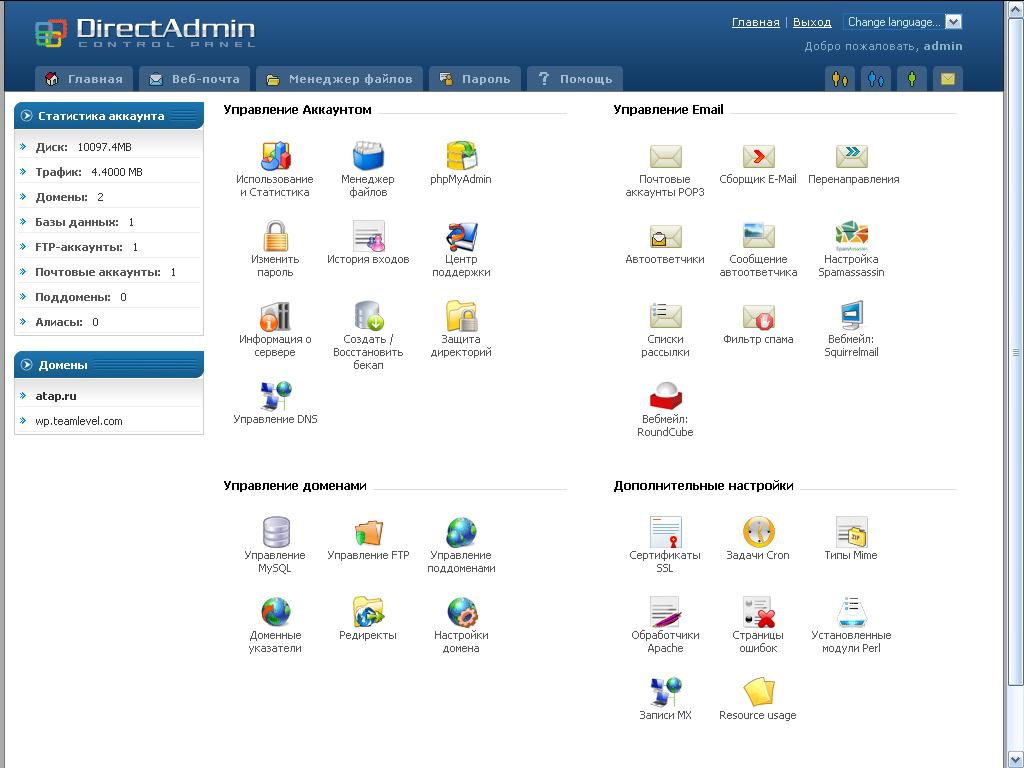
Task: Open Почтовые аккаунты POP3 icon
Action: point(665,156)
